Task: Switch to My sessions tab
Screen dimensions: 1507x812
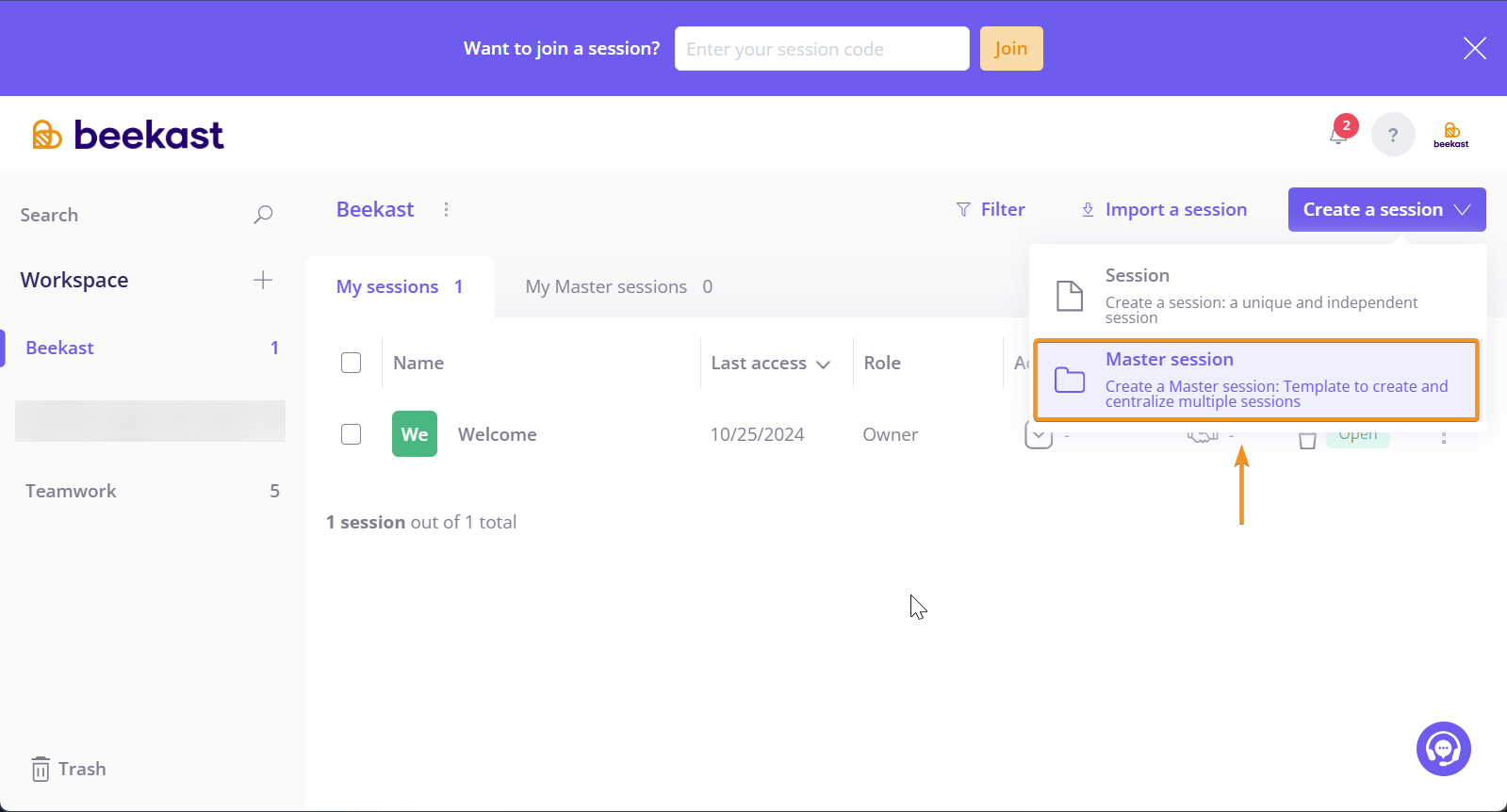Action: [x=400, y=286]
